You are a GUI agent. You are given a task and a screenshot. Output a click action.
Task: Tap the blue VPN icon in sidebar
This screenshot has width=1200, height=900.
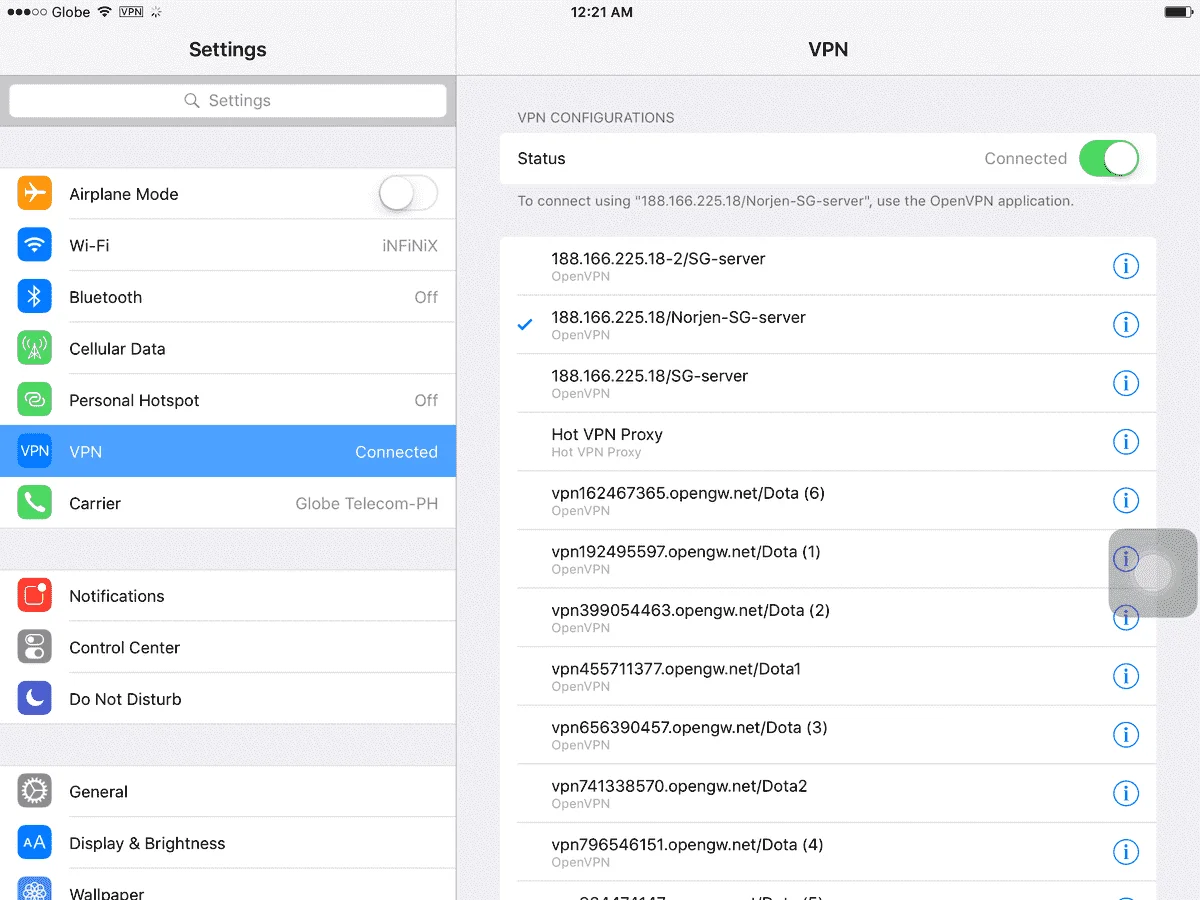coord(35,451)
